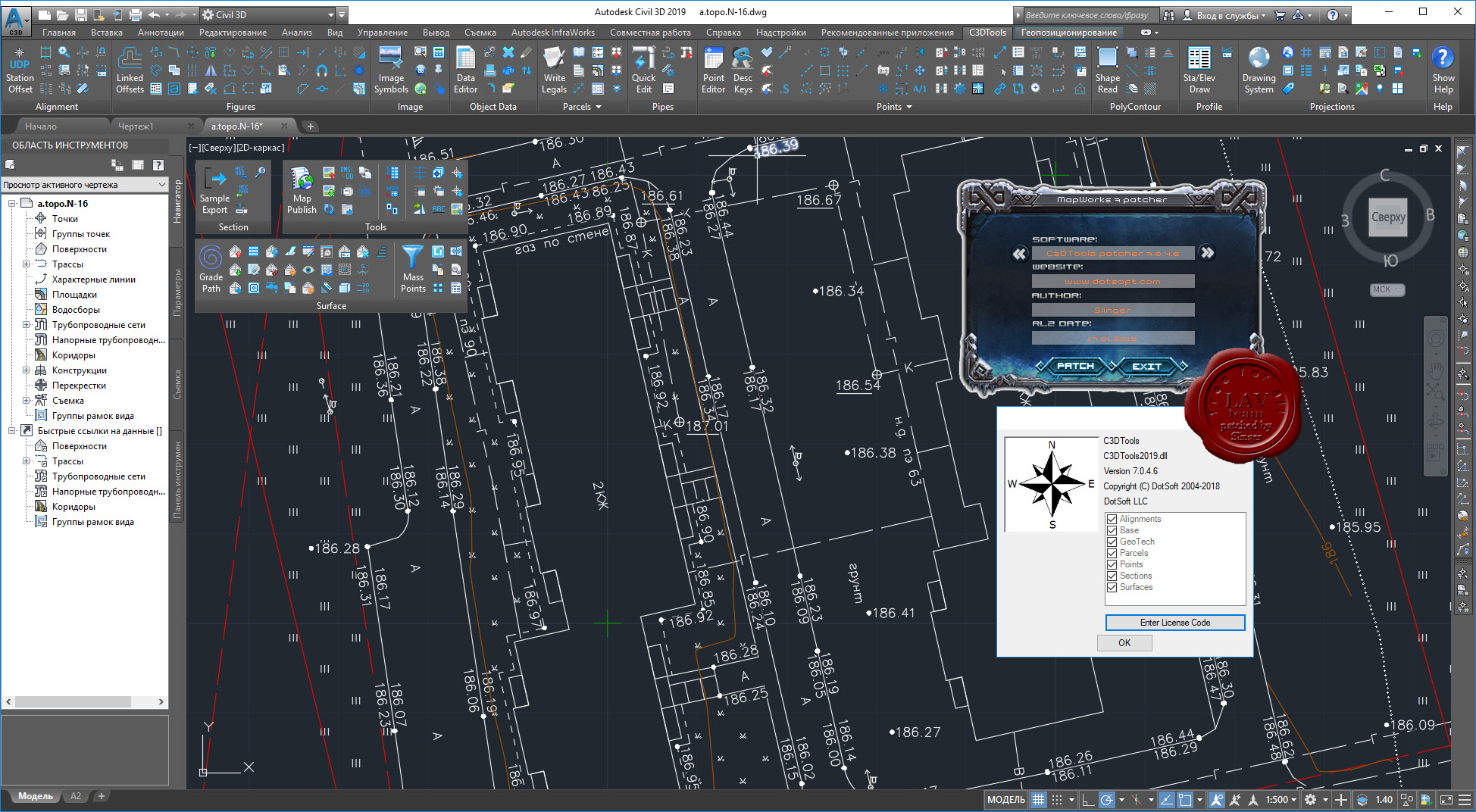Open the Drawing System projections tool
Screen dimensions: 1476x812
click(1259, 70)
